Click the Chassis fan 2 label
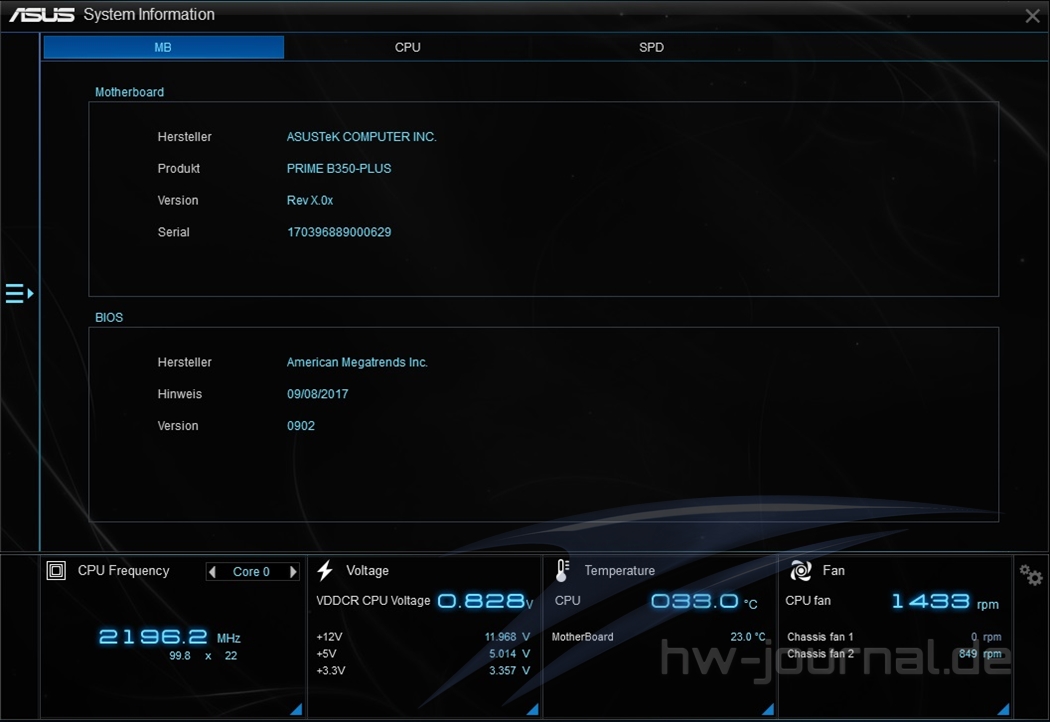 point(820,654)
